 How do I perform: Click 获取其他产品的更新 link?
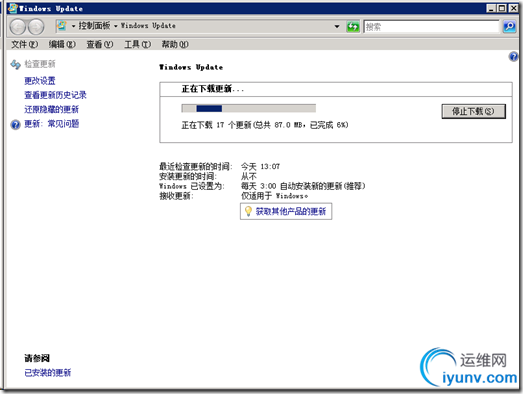click(x=291, y=211)
